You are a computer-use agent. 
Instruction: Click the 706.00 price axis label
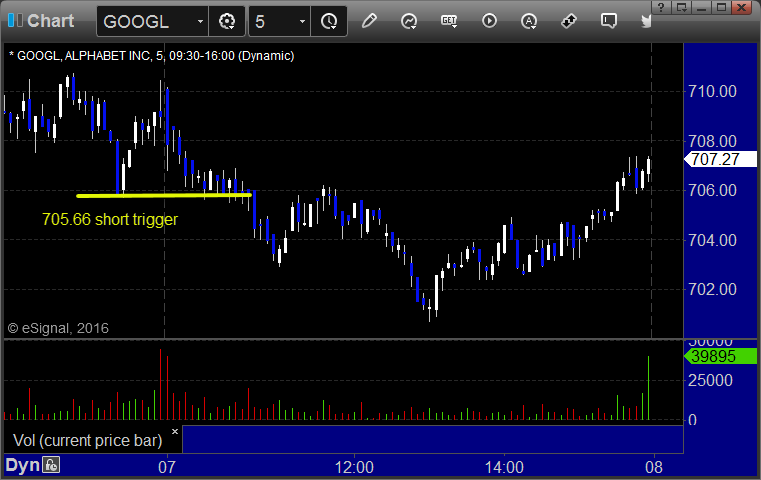712,190
